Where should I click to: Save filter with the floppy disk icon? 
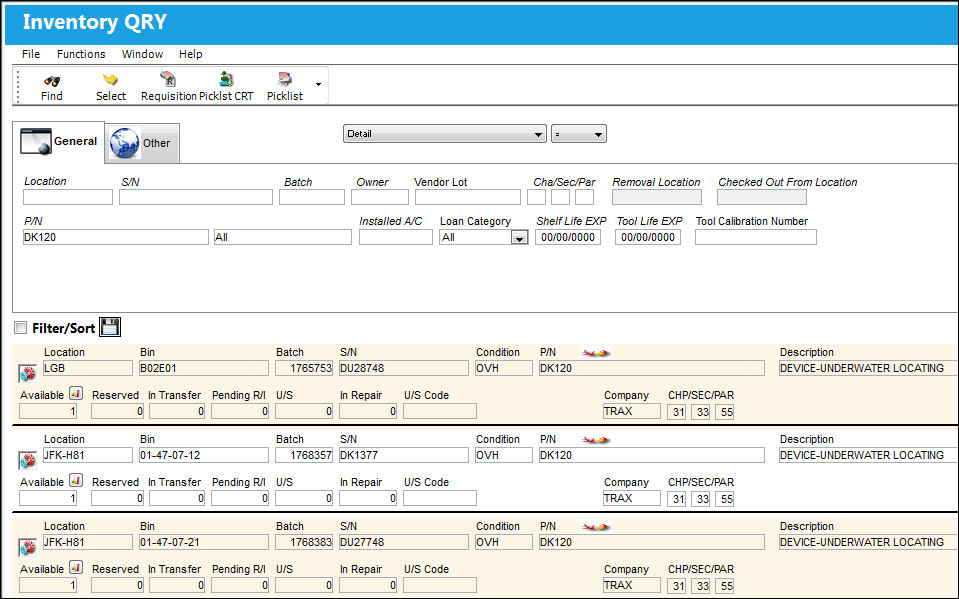click(x=110, y=327)
